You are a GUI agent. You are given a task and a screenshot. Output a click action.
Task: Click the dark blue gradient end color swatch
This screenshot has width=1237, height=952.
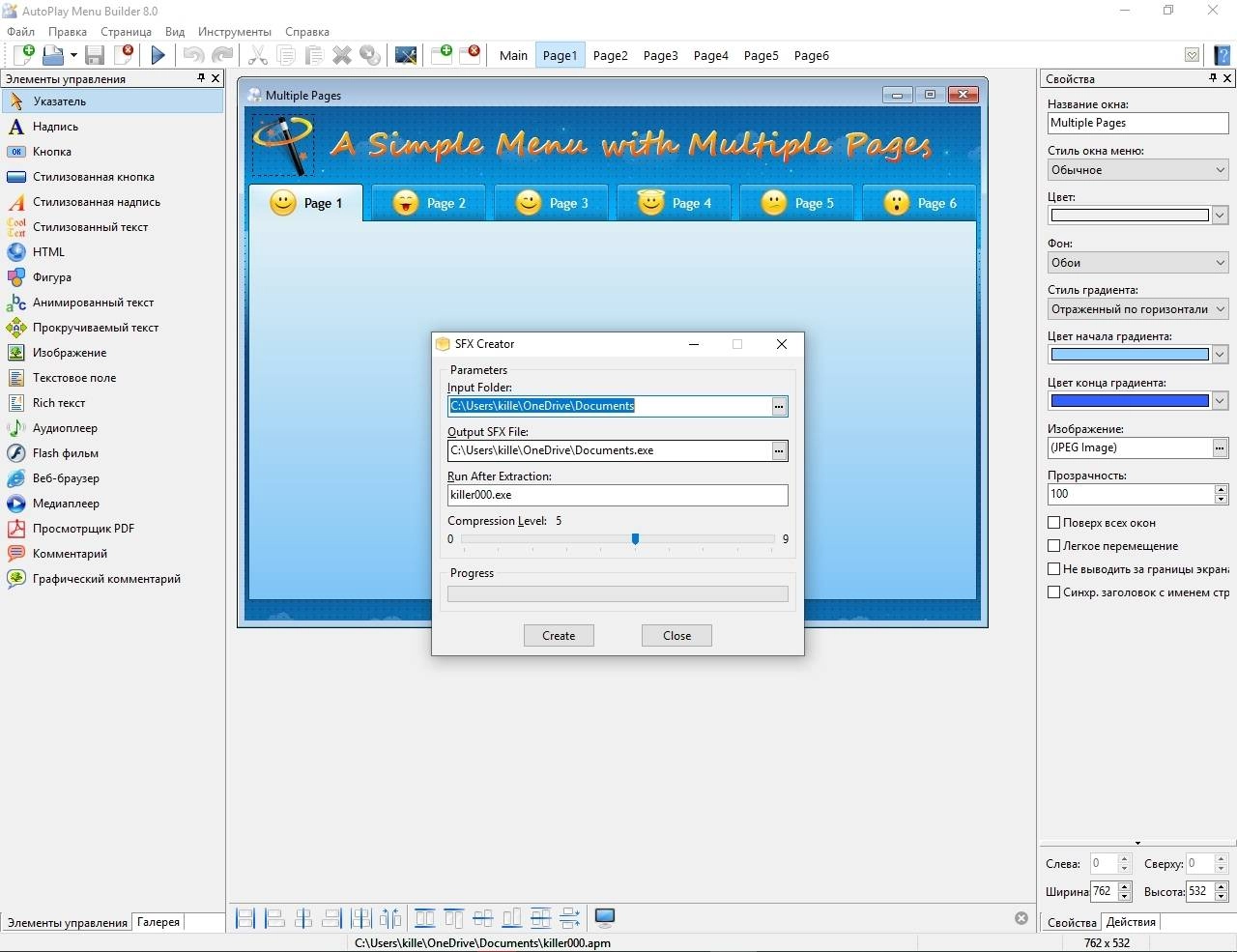click(1130, 401)
